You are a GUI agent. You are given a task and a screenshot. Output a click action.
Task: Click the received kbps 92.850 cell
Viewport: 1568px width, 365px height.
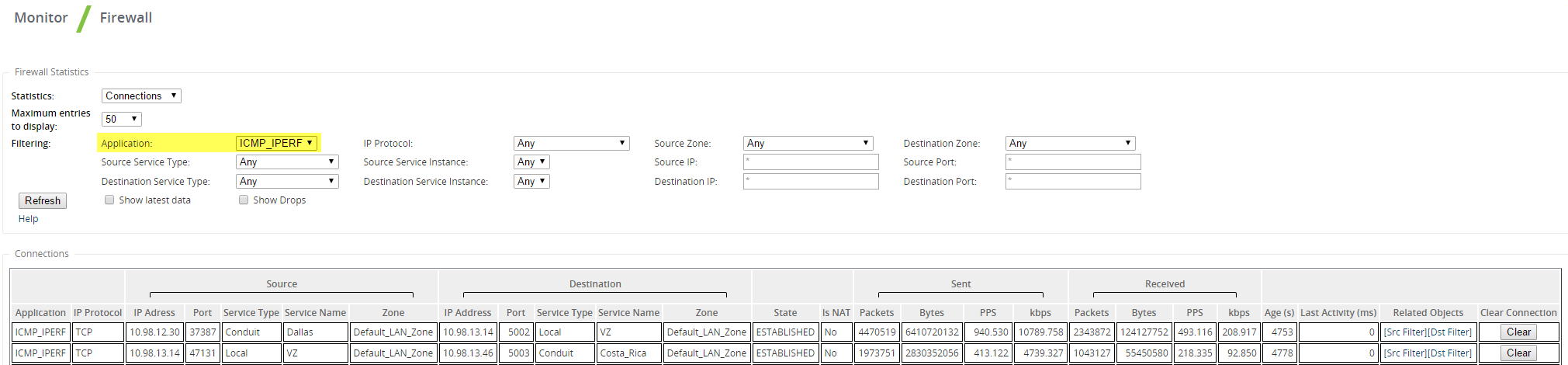1239,353
